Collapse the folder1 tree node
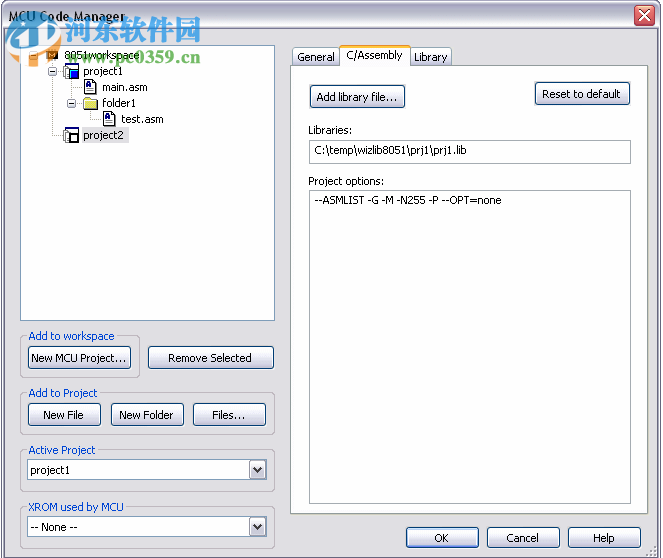The width and height of the screenshot is (663, 558). pos(71,103)
